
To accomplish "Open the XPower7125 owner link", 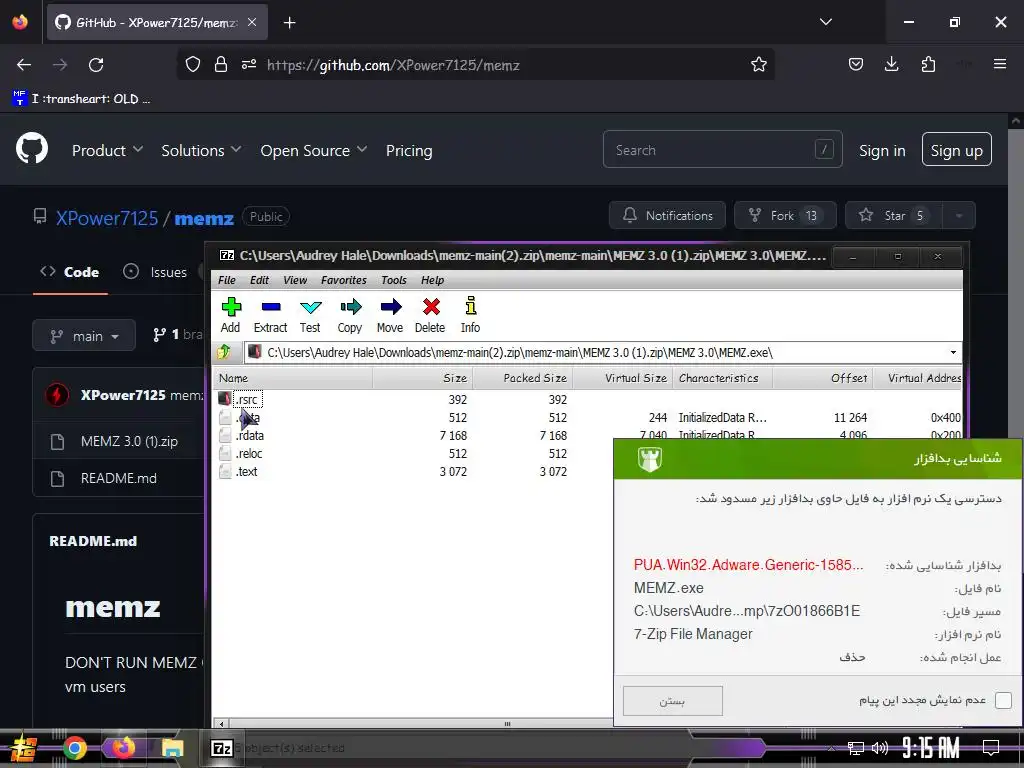I will click(x=107, y=217).
